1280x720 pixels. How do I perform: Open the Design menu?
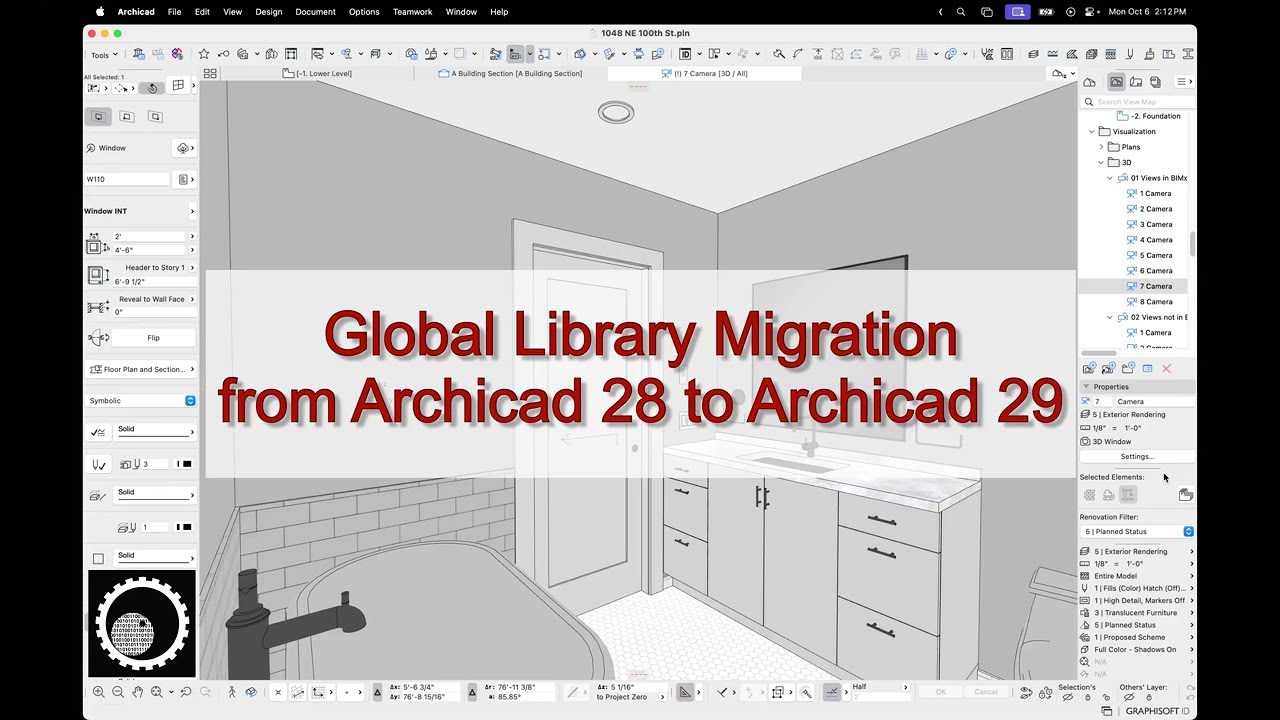pyautogui.click(x=269, y=12)
